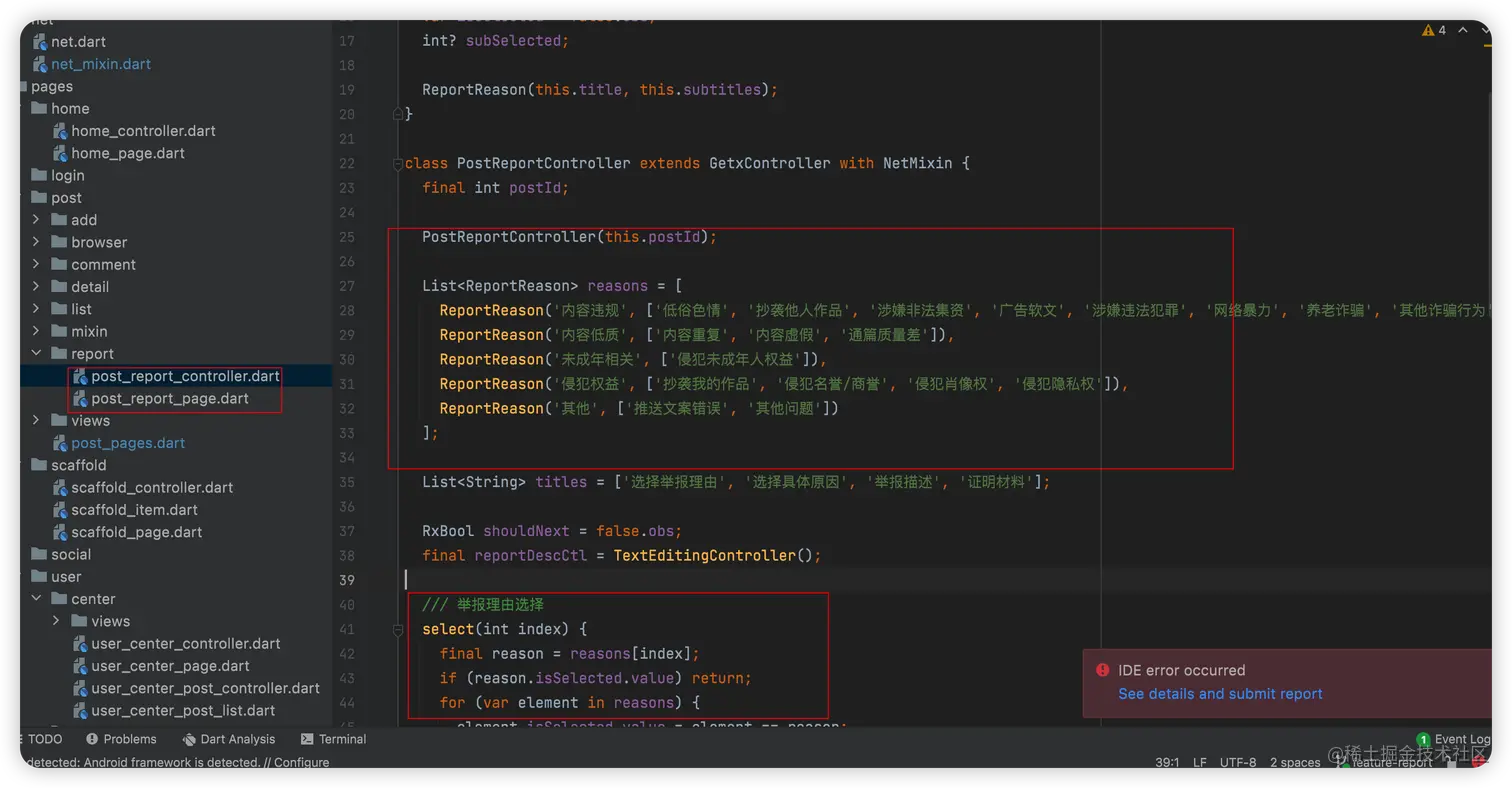This screenshot has width=1512, height=788.
Task: Click the user folder icon
Action: [40, 576]
